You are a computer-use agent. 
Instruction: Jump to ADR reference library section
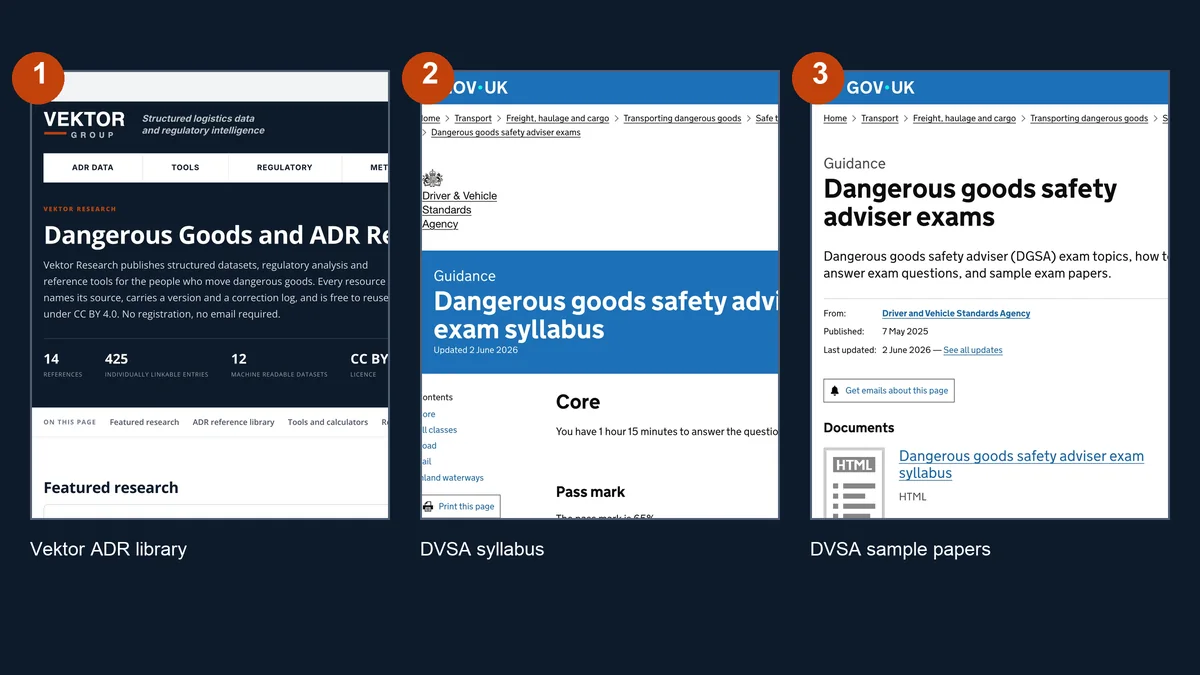[x=233, y=422]
